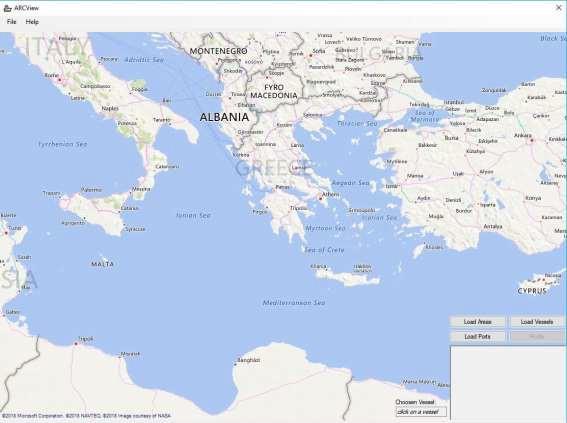Click the ALBANIA label on the map
567x423 pixels.
coord(224,117)
